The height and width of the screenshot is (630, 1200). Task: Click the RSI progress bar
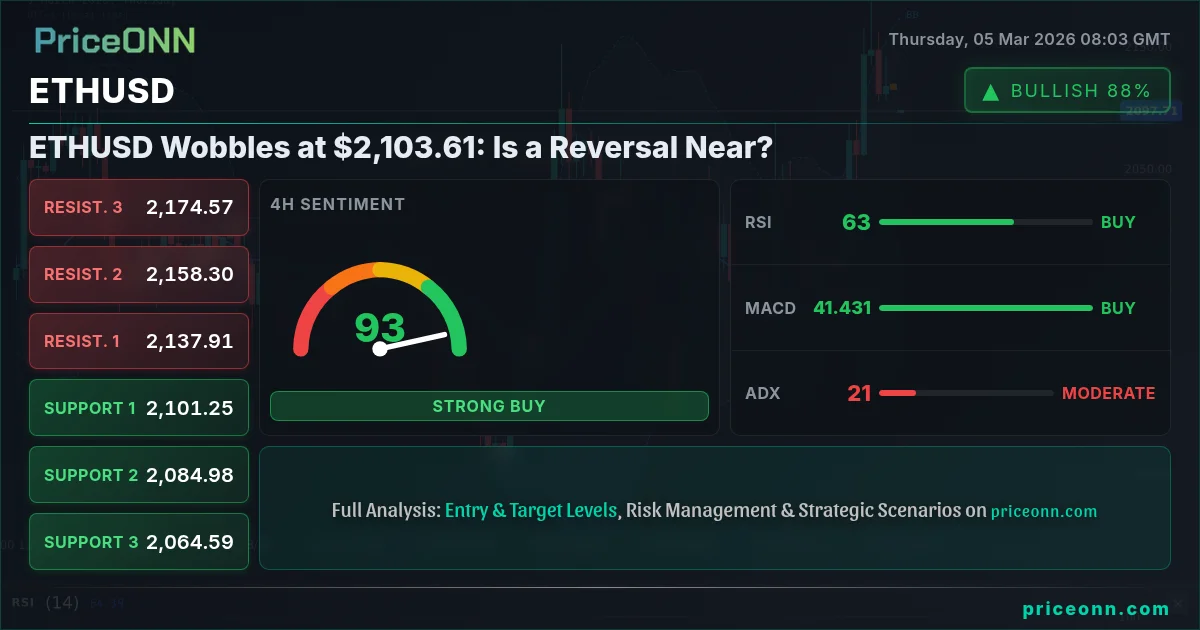point(985,222)
